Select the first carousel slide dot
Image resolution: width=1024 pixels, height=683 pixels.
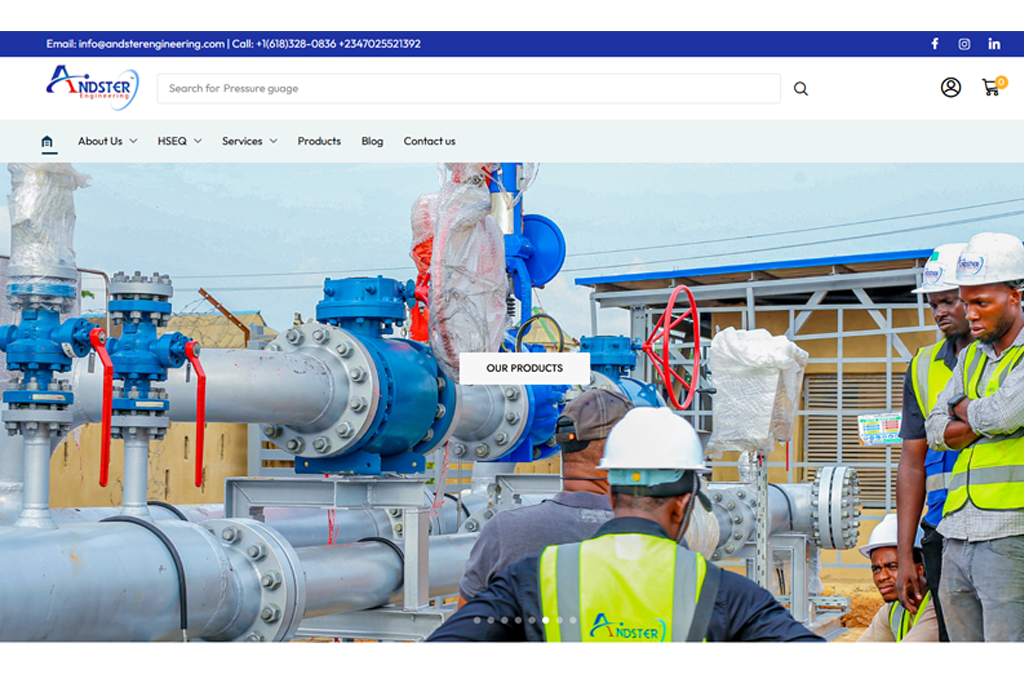(477, 620)
